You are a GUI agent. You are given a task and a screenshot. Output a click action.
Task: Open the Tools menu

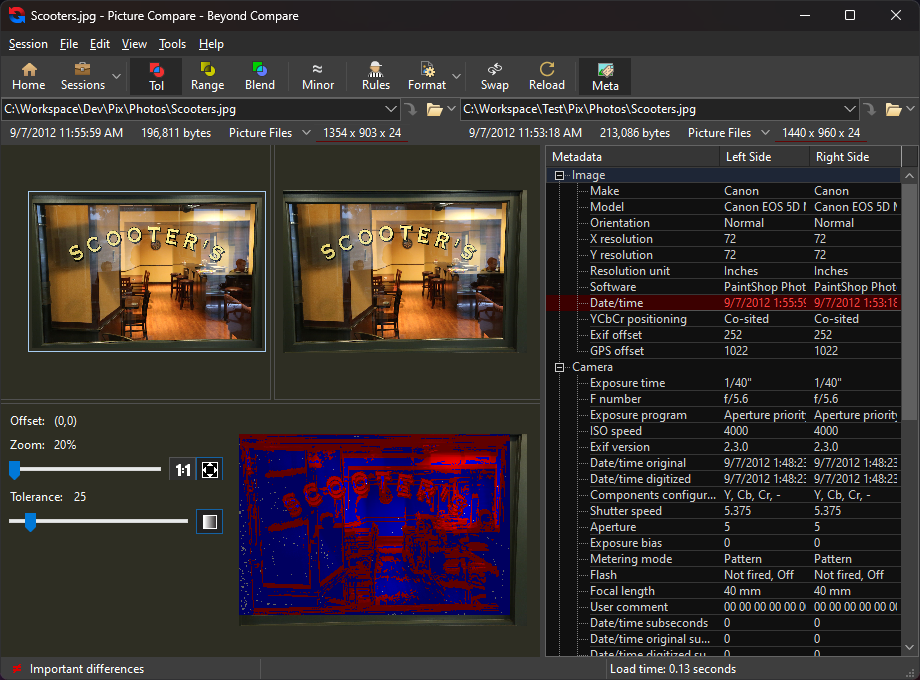pyautogui.click(x=172, y=44)
